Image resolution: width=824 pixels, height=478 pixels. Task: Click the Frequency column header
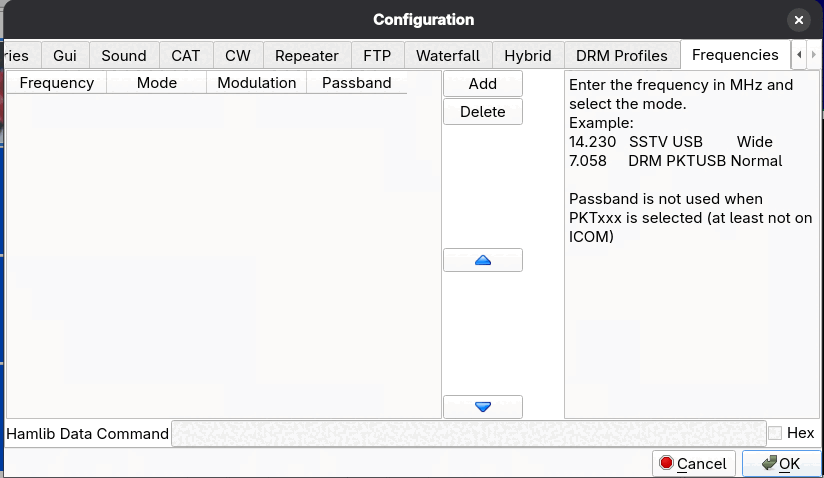click(57, 83)
